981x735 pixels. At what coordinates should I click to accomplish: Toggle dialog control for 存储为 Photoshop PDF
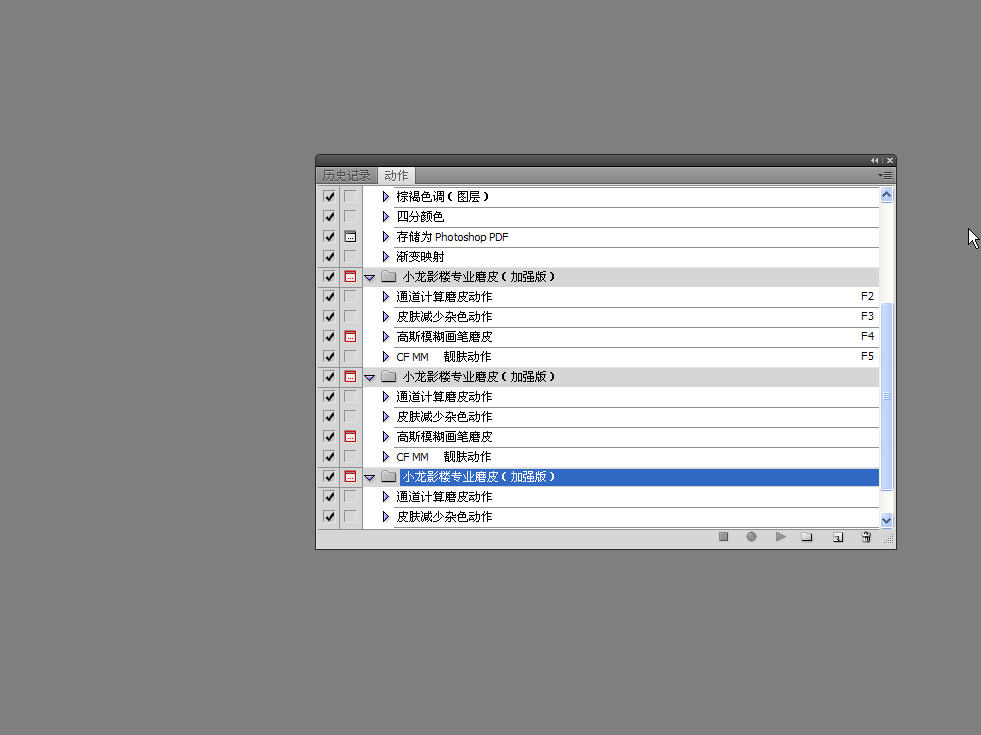click(348, 236)
